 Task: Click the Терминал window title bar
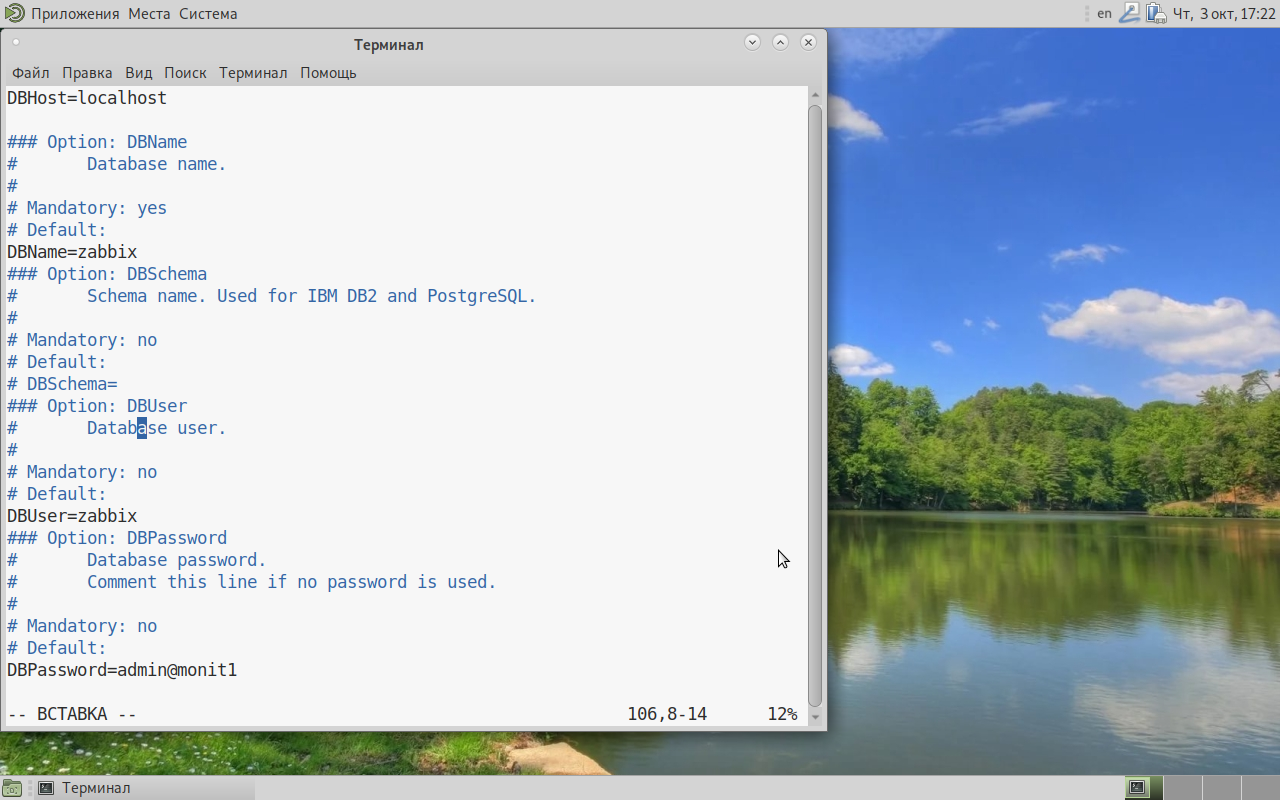(x=389, y=45)
